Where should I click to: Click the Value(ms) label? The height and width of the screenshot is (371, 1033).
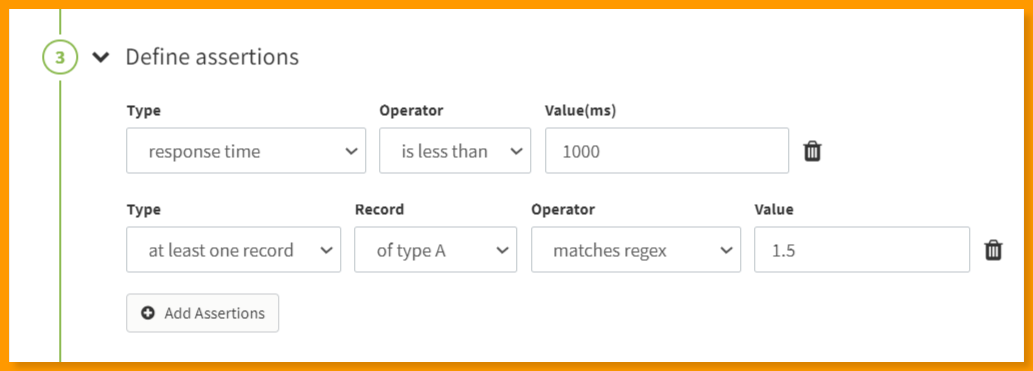tap(581, 111)
